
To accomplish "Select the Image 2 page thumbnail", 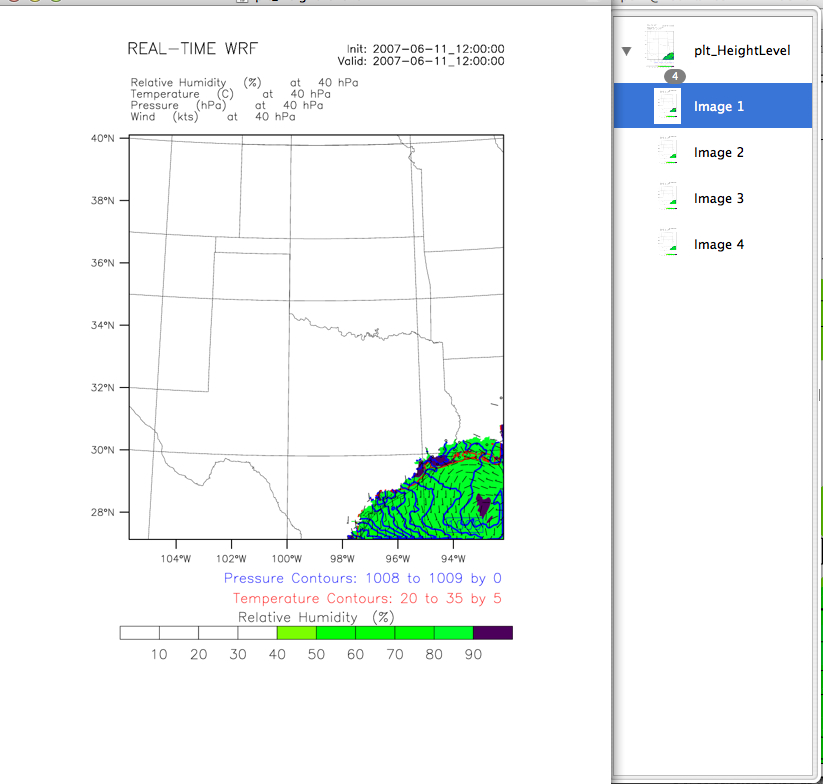I will 667,152.
